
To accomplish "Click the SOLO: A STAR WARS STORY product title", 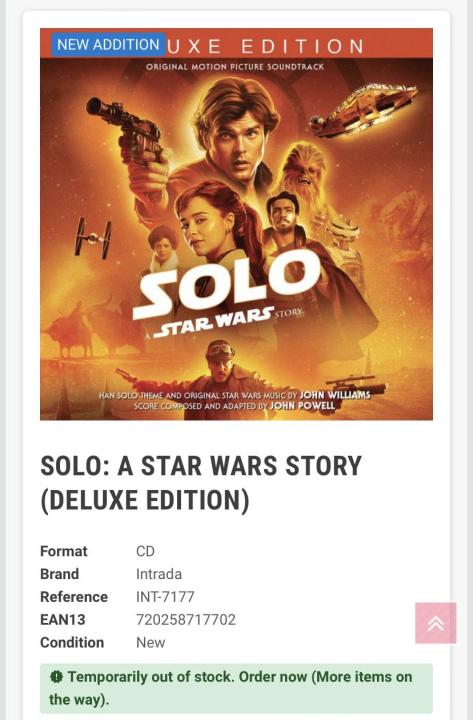I will point(201,483).
